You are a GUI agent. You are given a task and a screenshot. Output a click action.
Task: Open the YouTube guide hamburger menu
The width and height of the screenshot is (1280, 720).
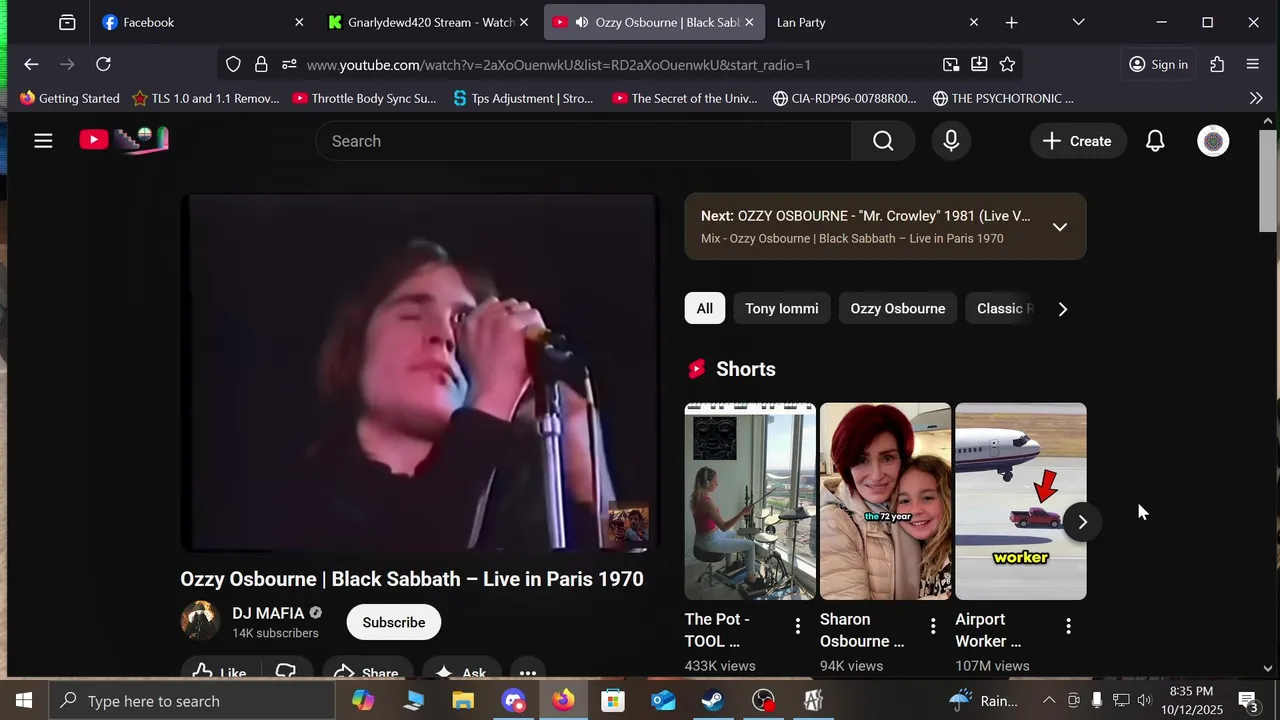click(x=43, y=141)
